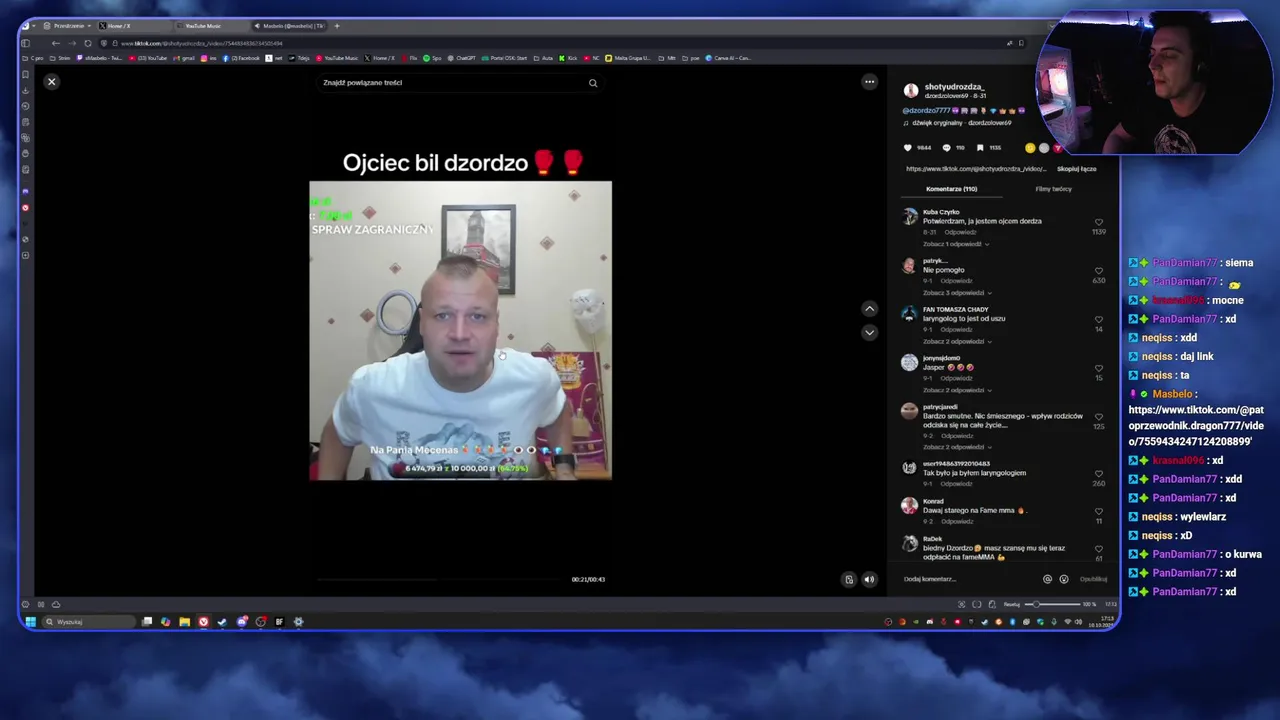Screen dimensions: 1280x720
Task: Like the video with heart icon 9844
Action: pyautogui.click(x=909, y=148)
